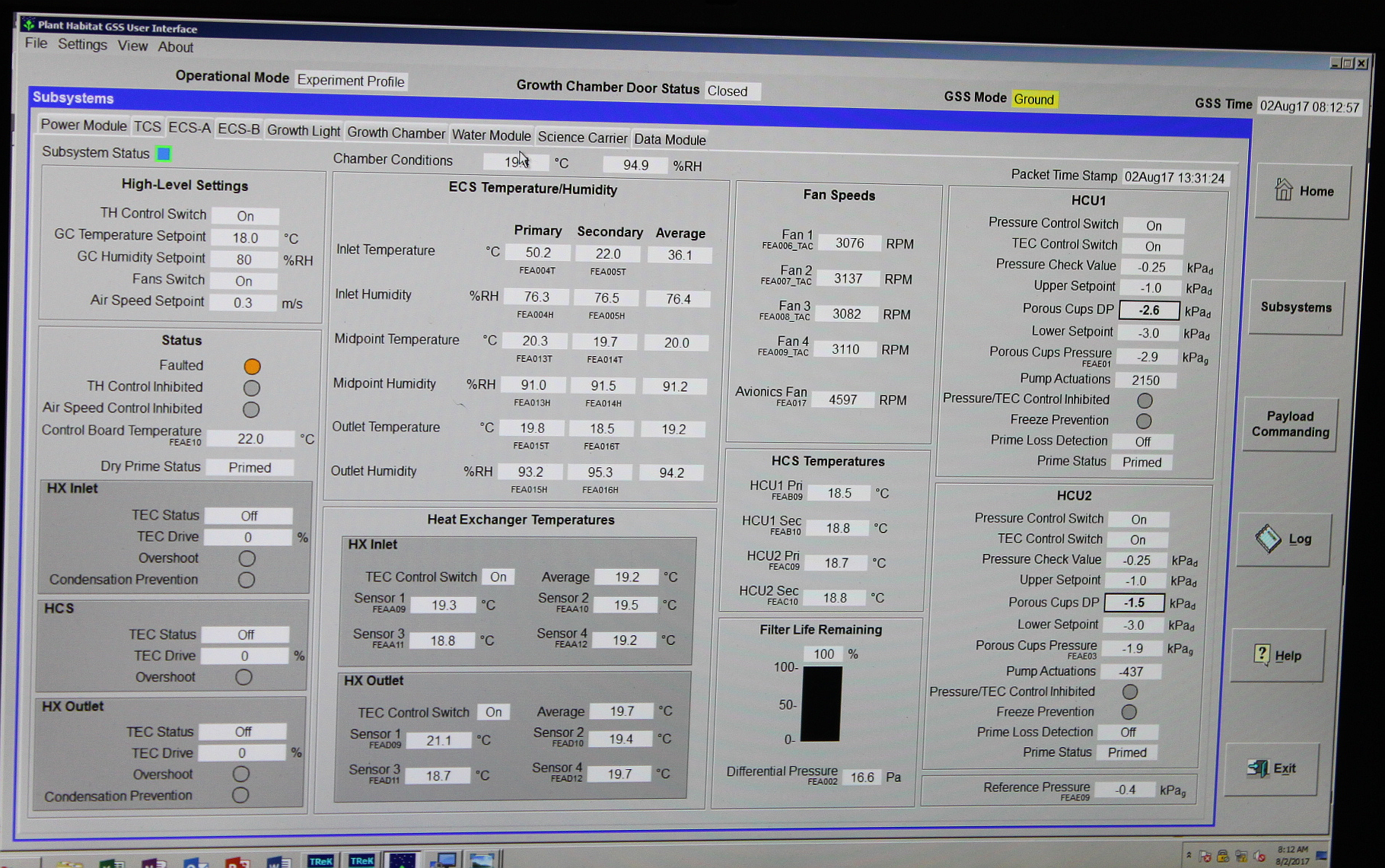Click the Filter Life Remaining bar
Image resolution: width=1385 pixels, height=868 pixels.
(821, 703)
